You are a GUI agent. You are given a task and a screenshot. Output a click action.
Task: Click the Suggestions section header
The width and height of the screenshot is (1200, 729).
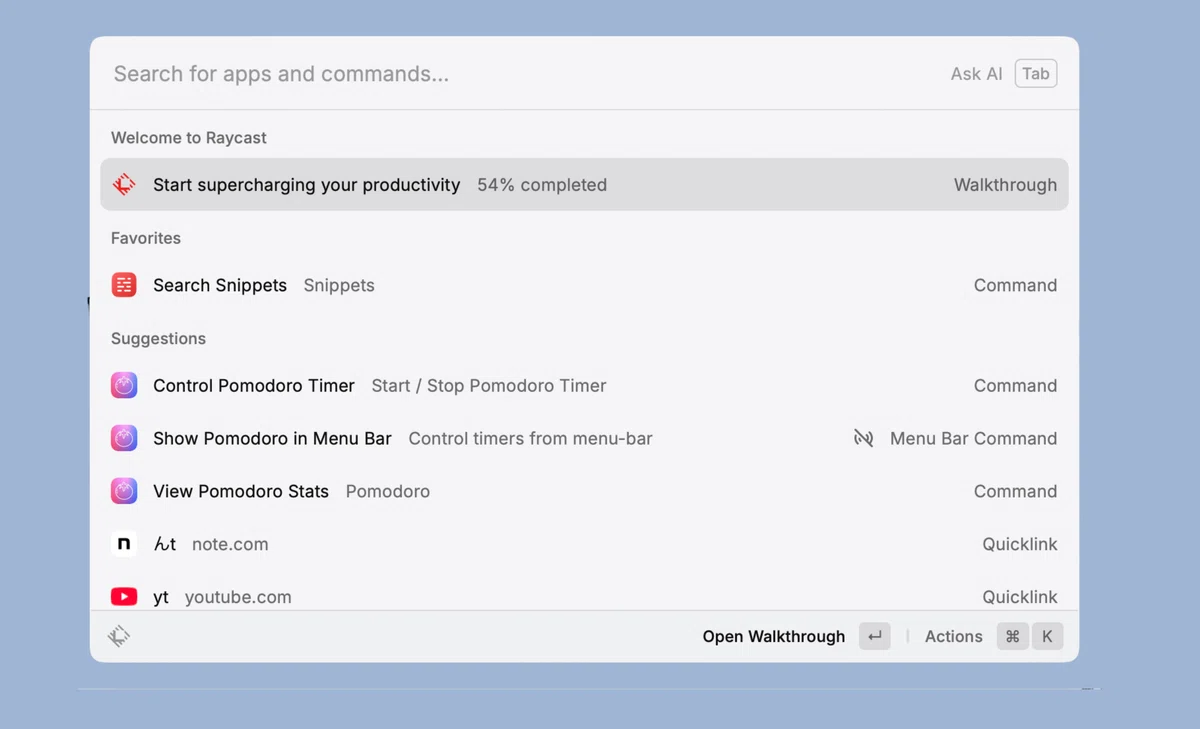pyautogui.click(x=158, y=339)
